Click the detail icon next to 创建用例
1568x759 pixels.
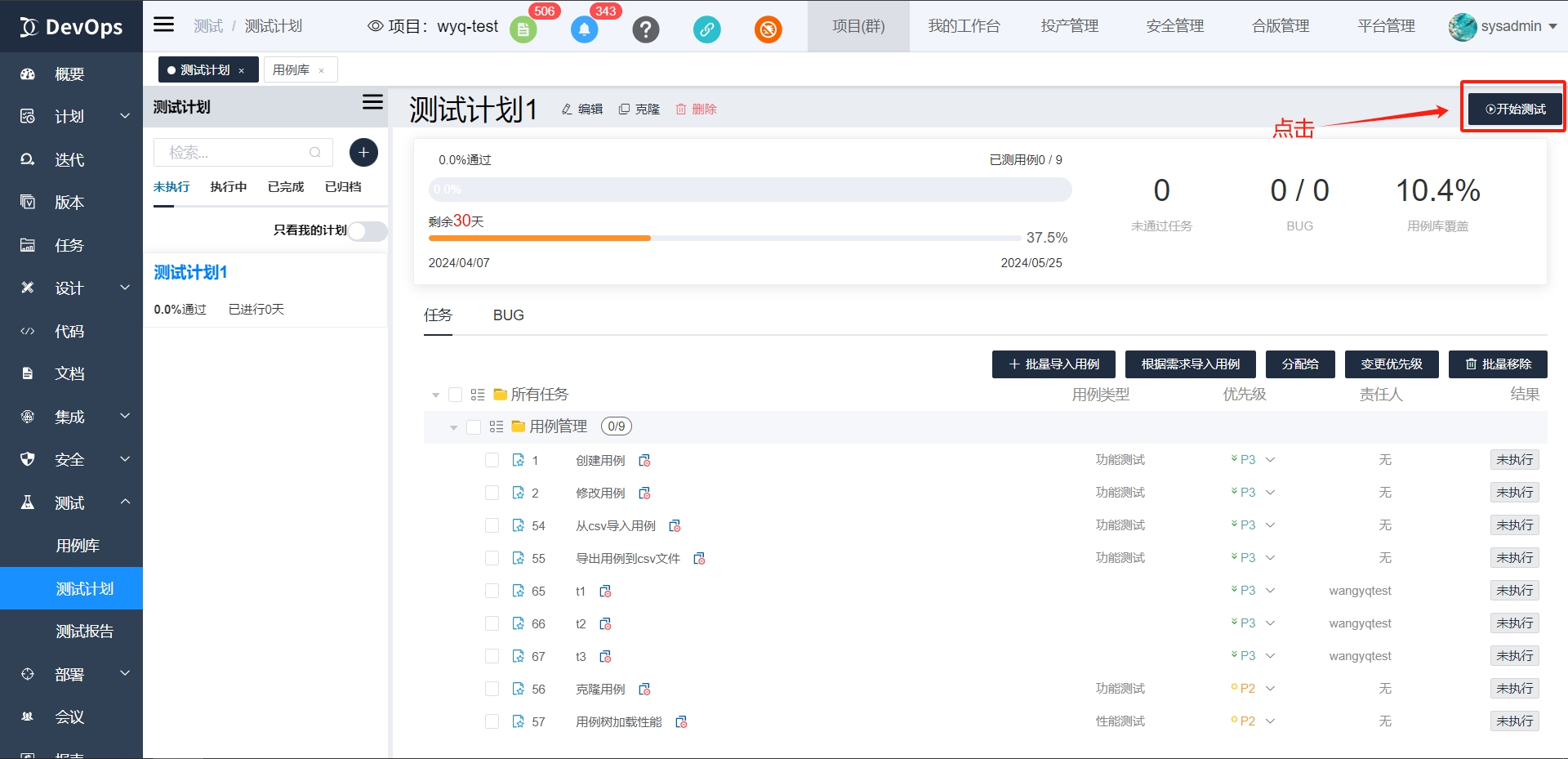coord(644,461)
